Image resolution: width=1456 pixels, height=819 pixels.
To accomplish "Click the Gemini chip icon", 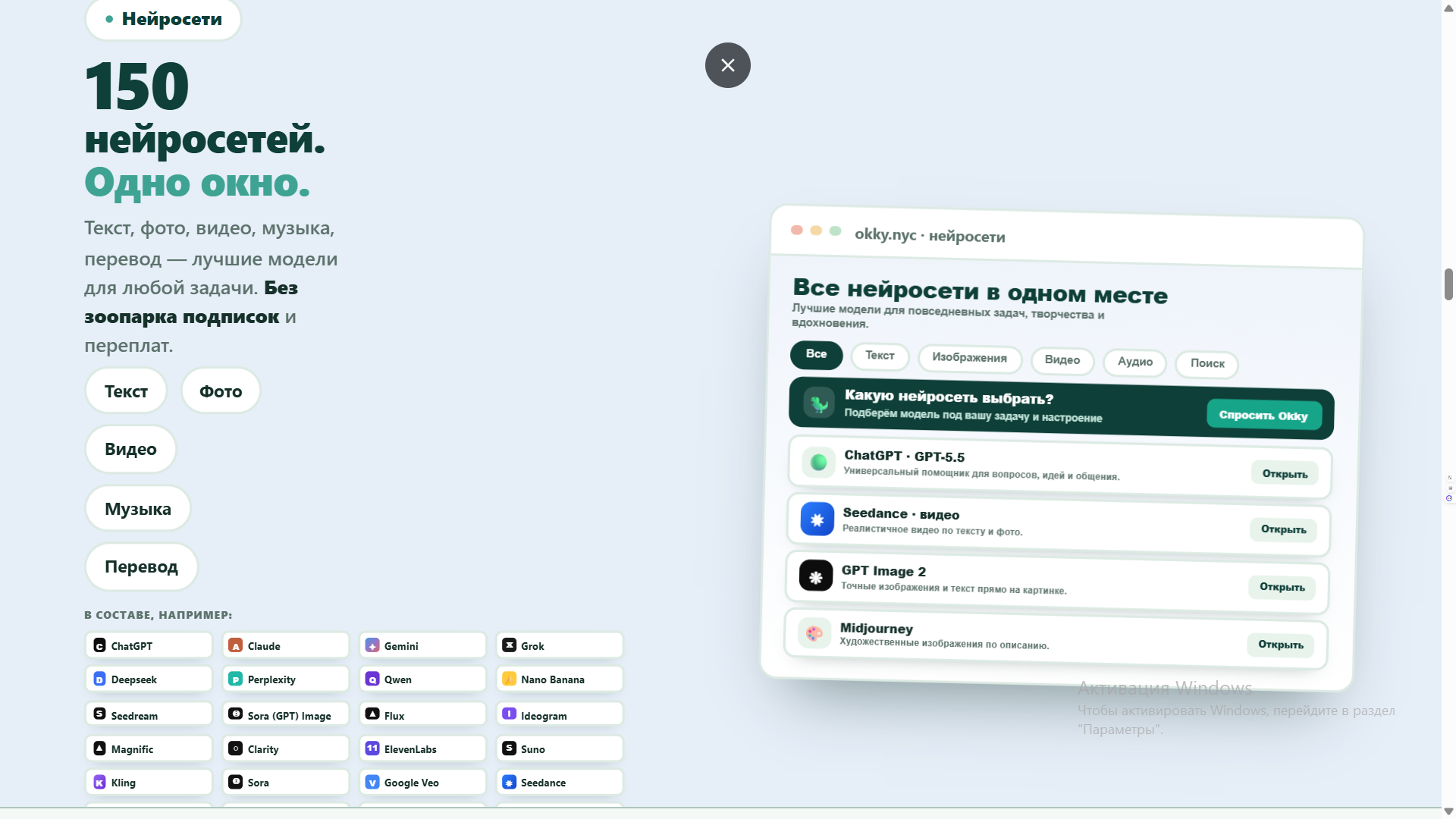I will [372, 645].
